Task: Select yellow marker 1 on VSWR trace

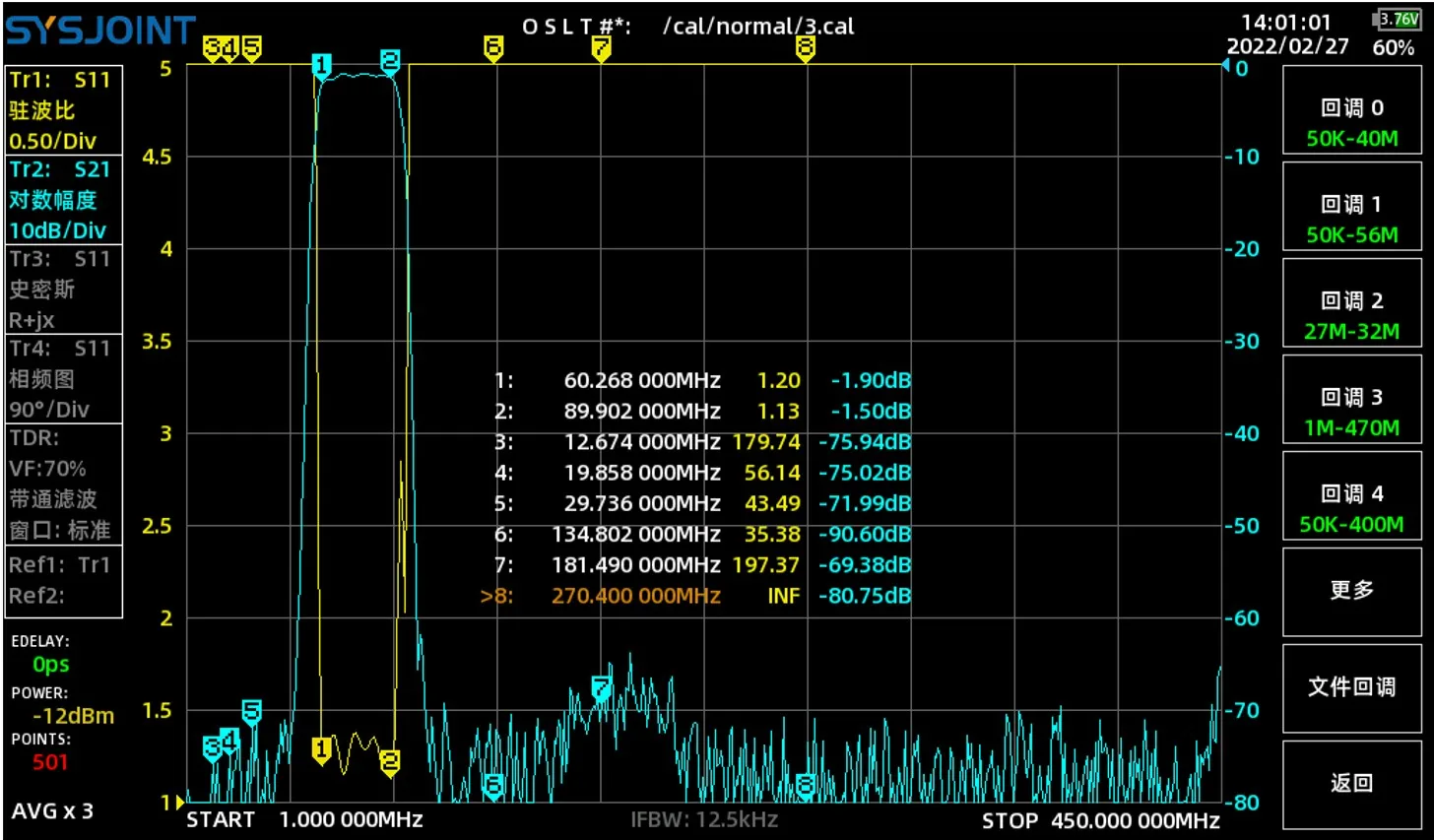Action: [321, 749]
